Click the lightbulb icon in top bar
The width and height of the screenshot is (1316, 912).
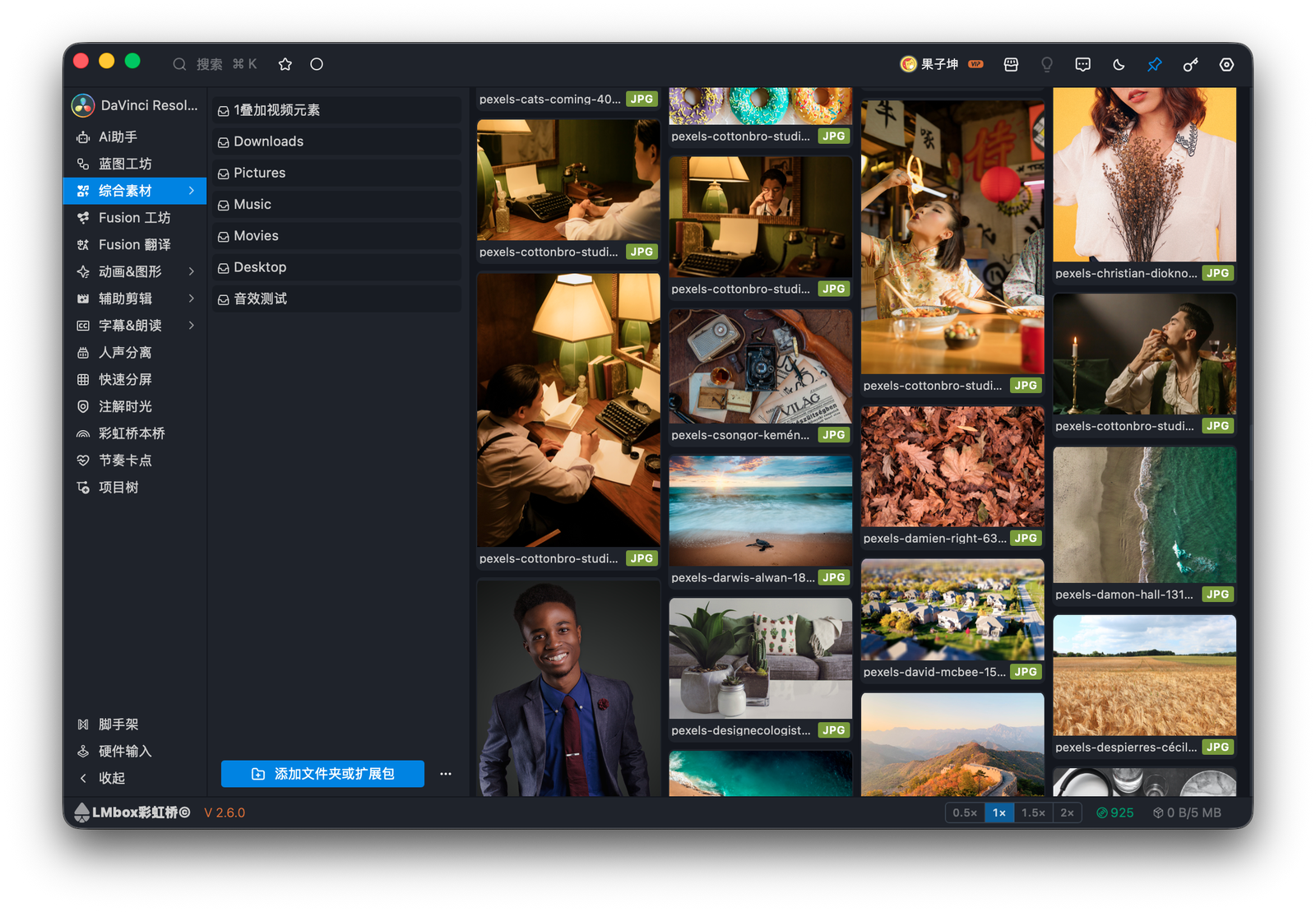(1047, 64)
